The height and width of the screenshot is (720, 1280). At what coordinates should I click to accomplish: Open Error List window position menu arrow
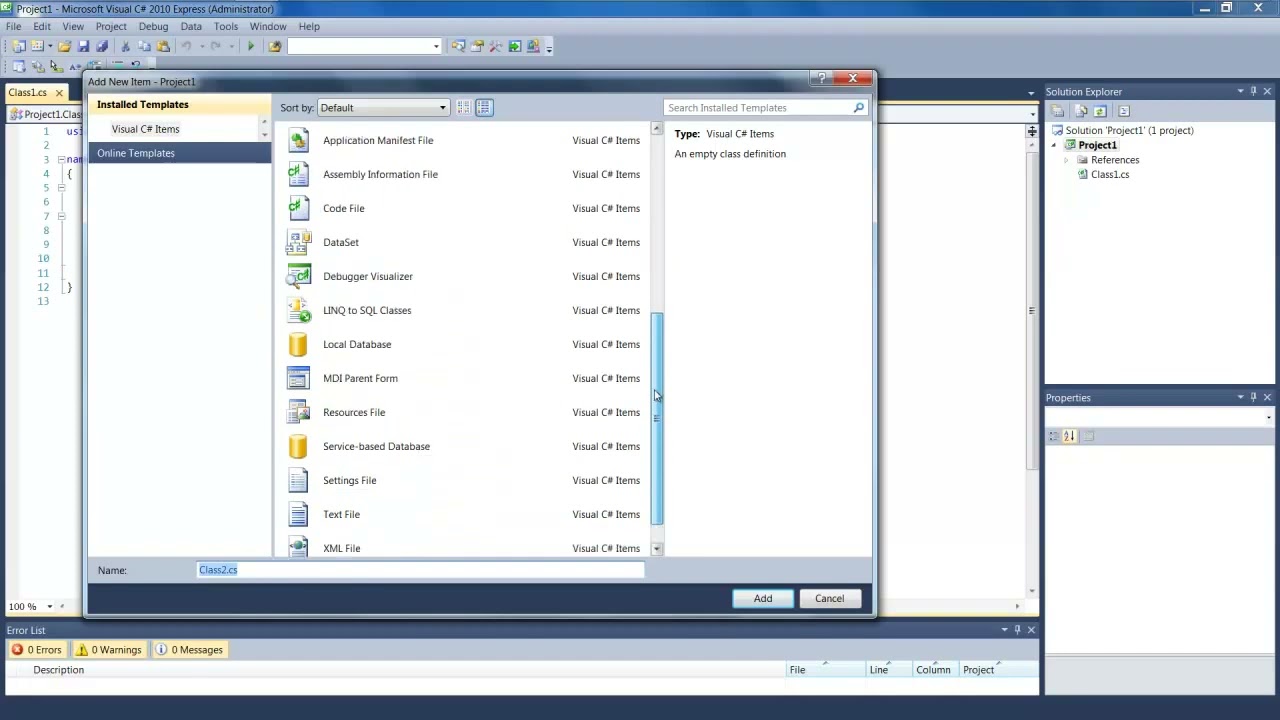pos(1004,630)
